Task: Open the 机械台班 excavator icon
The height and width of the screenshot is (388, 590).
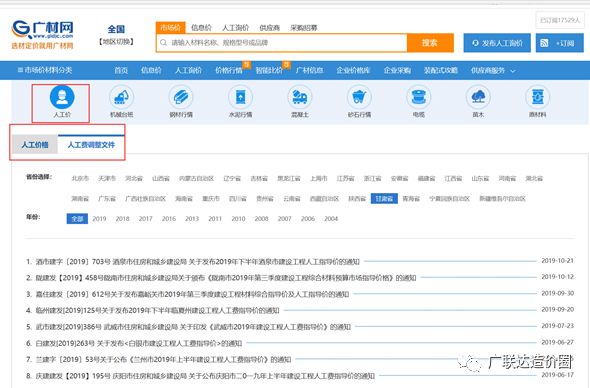Action: [x=121, y=97]
